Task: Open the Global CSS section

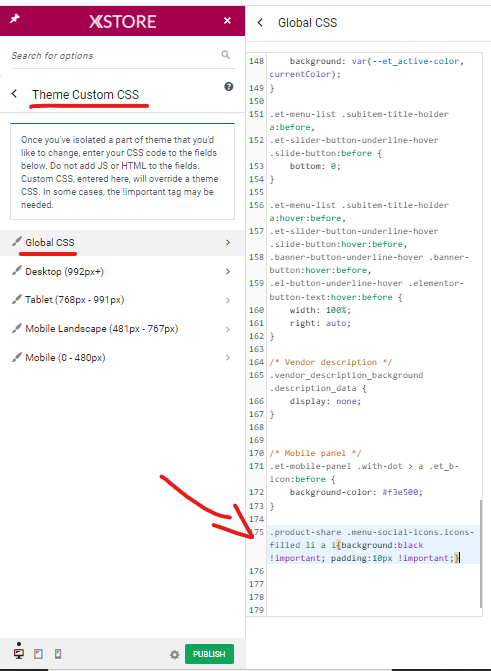Action: [x=122, y=243]
